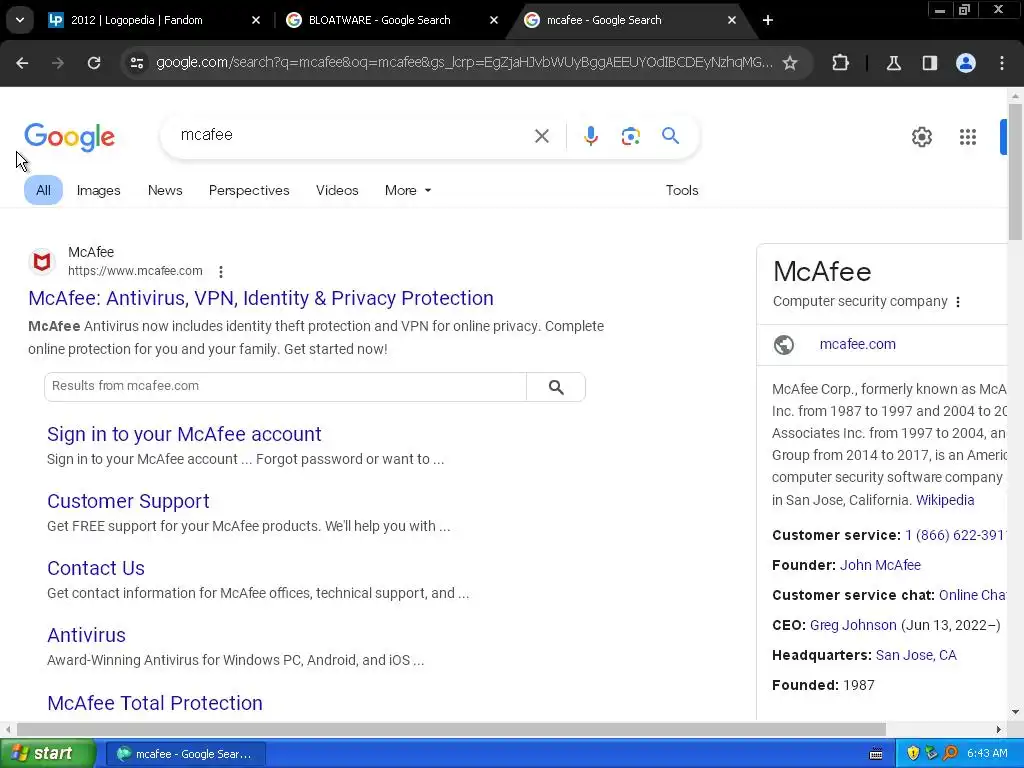Click the blue magnifier search button
This screenshot has width=1024, height=768.
[x=670, y=135]
